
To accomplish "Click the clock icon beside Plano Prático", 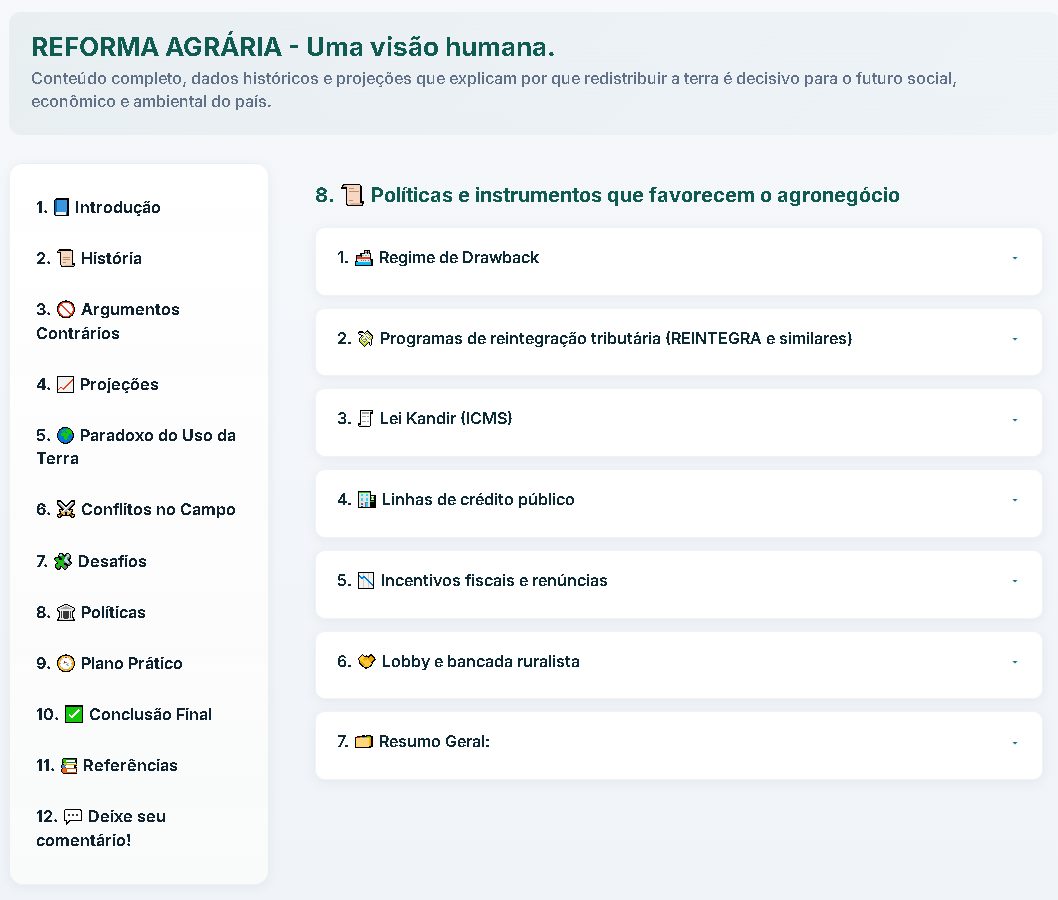I will pos(65,664).
